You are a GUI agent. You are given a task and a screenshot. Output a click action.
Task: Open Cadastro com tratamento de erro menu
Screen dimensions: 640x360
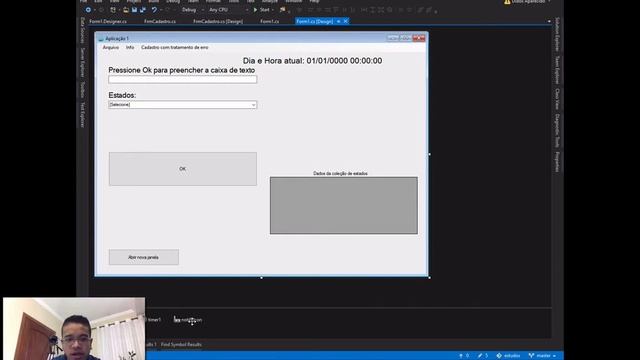[175, 47]
